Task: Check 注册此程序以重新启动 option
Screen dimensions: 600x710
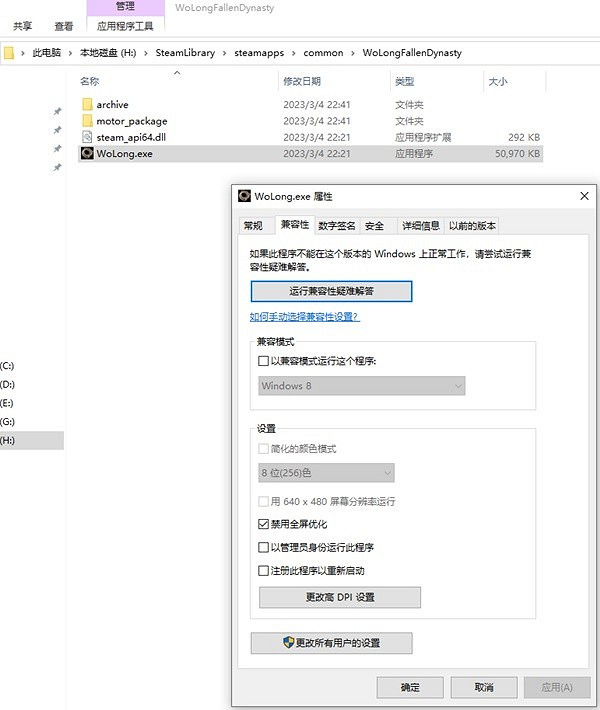Action: tap(263, 571)
